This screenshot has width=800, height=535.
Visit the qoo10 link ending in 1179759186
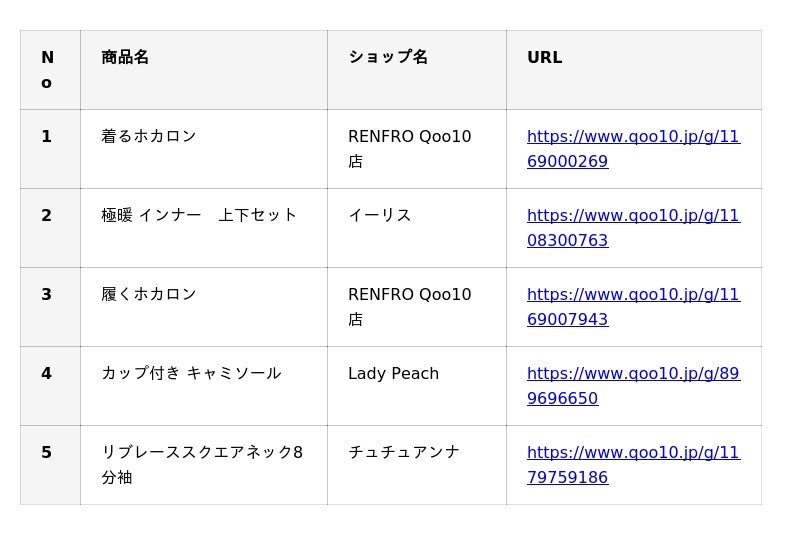pyautogui.click(x=633, y=453)
